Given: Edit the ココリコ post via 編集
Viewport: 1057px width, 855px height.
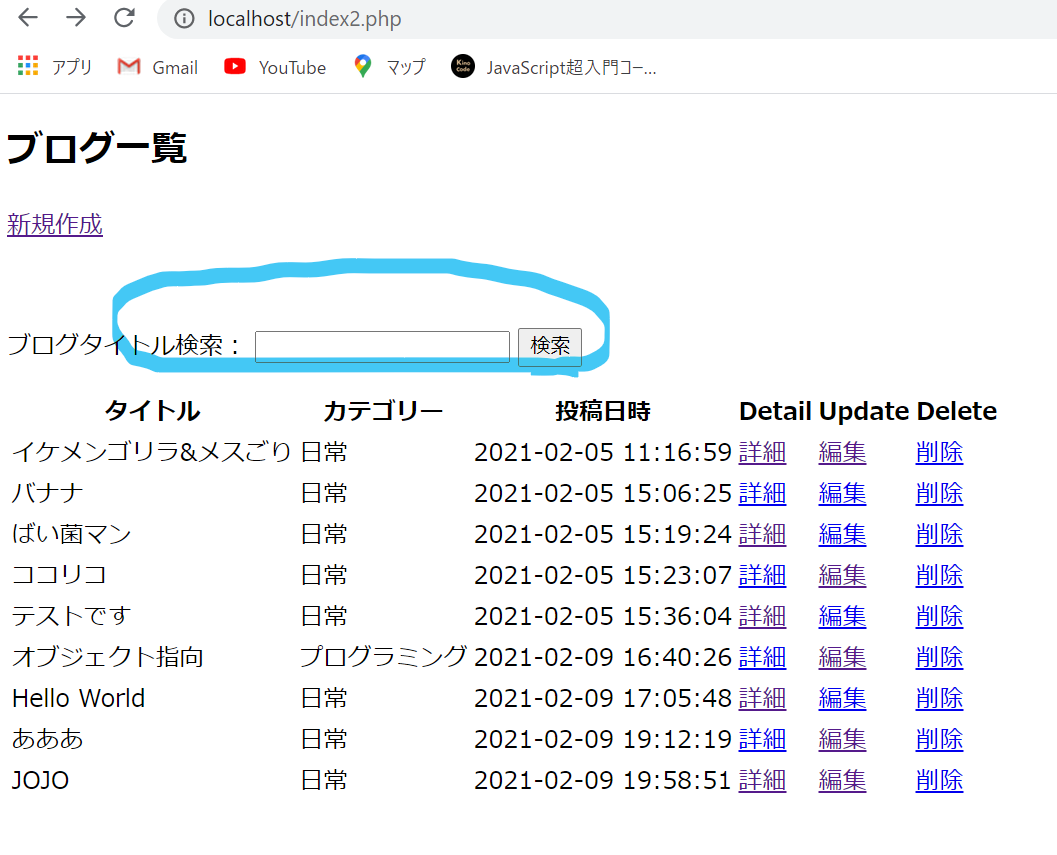Looking at the screenshot, I should pyautogui.click(x=842, y=575).
